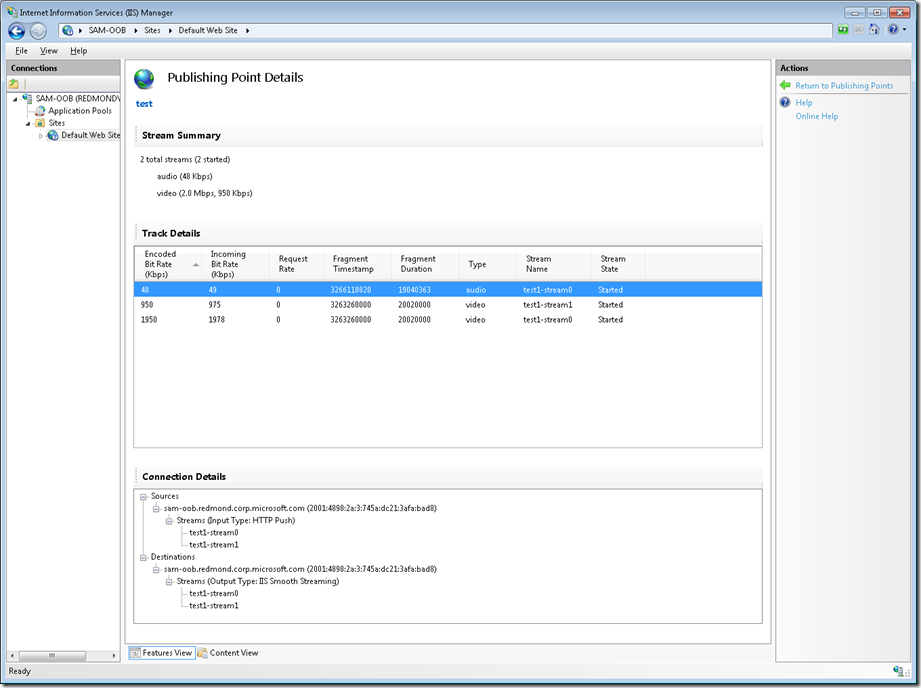
Task: Collapse Streams (Input Type: HTTP Push)
Action: (x=169, y=521)
